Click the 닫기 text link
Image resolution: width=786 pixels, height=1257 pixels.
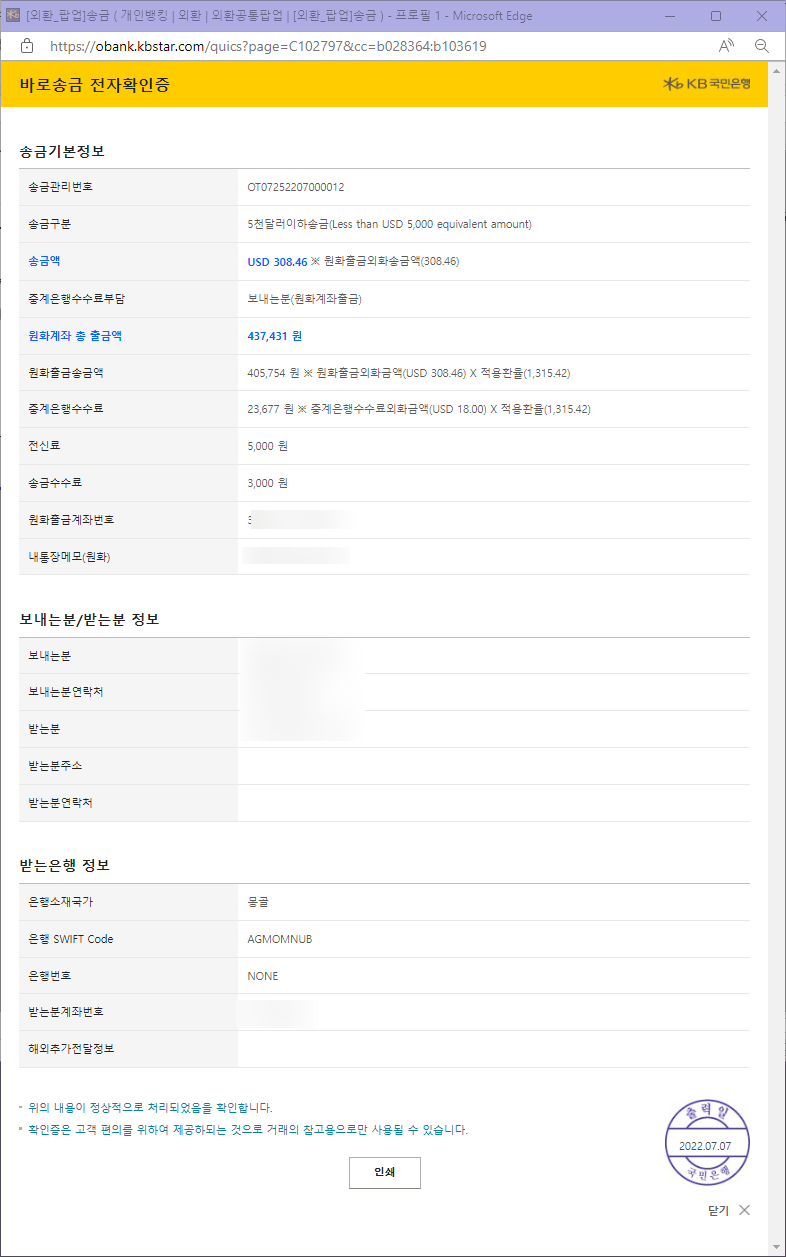click(x=718, y=1210)
